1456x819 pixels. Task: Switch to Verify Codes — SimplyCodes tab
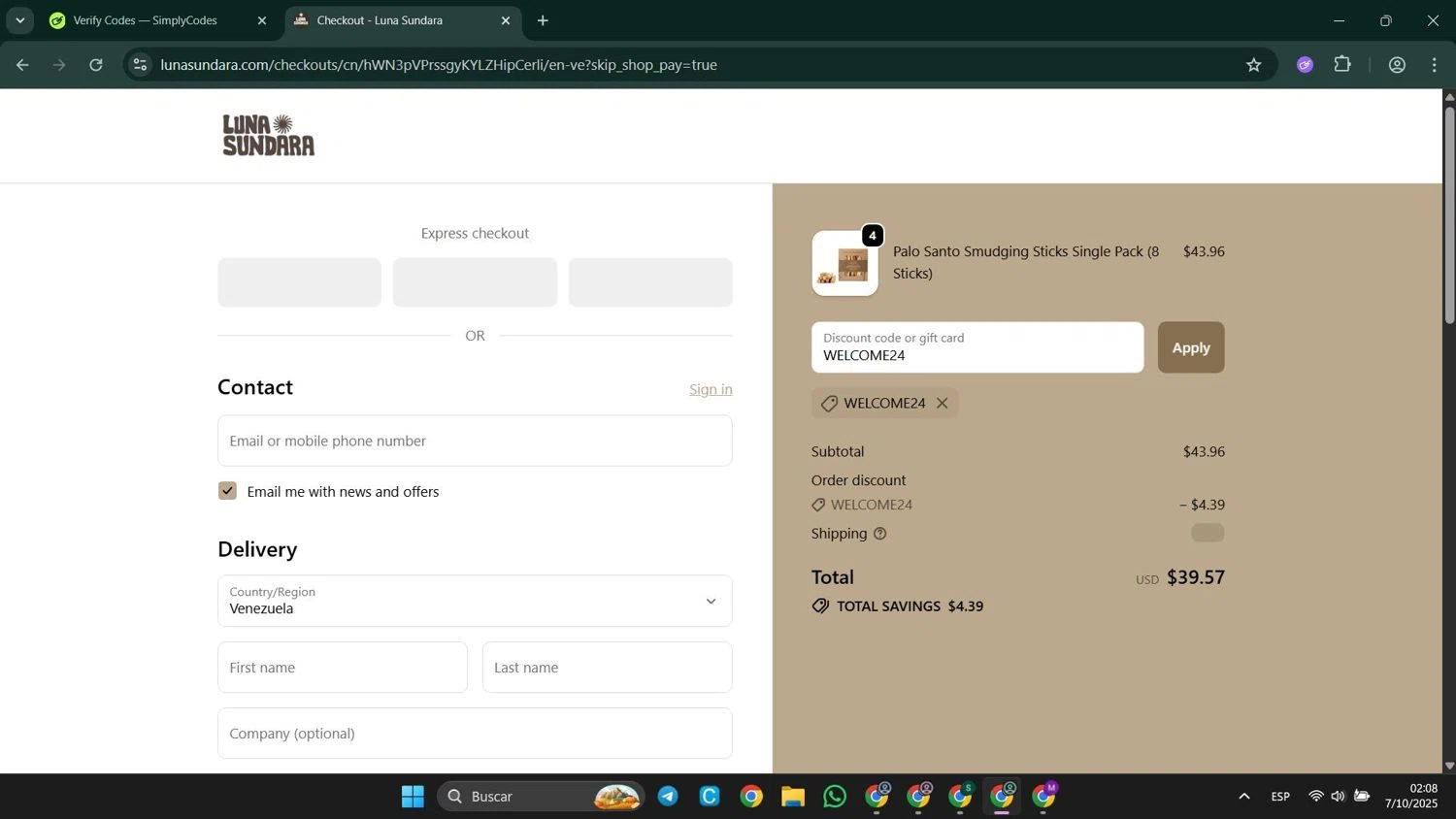[x=146, y=20]
